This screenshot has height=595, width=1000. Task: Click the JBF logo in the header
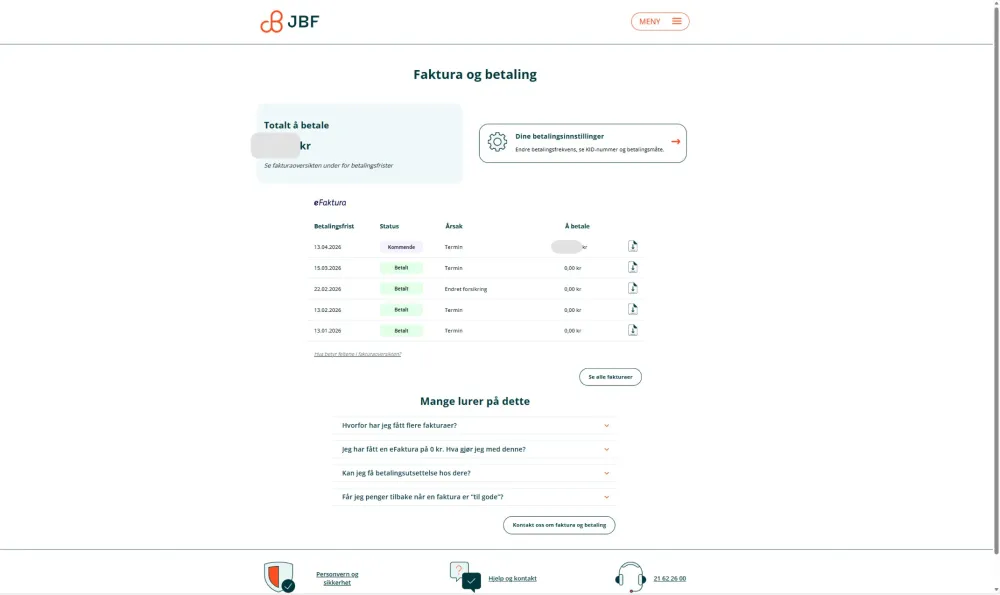click(x=289, y=21)
